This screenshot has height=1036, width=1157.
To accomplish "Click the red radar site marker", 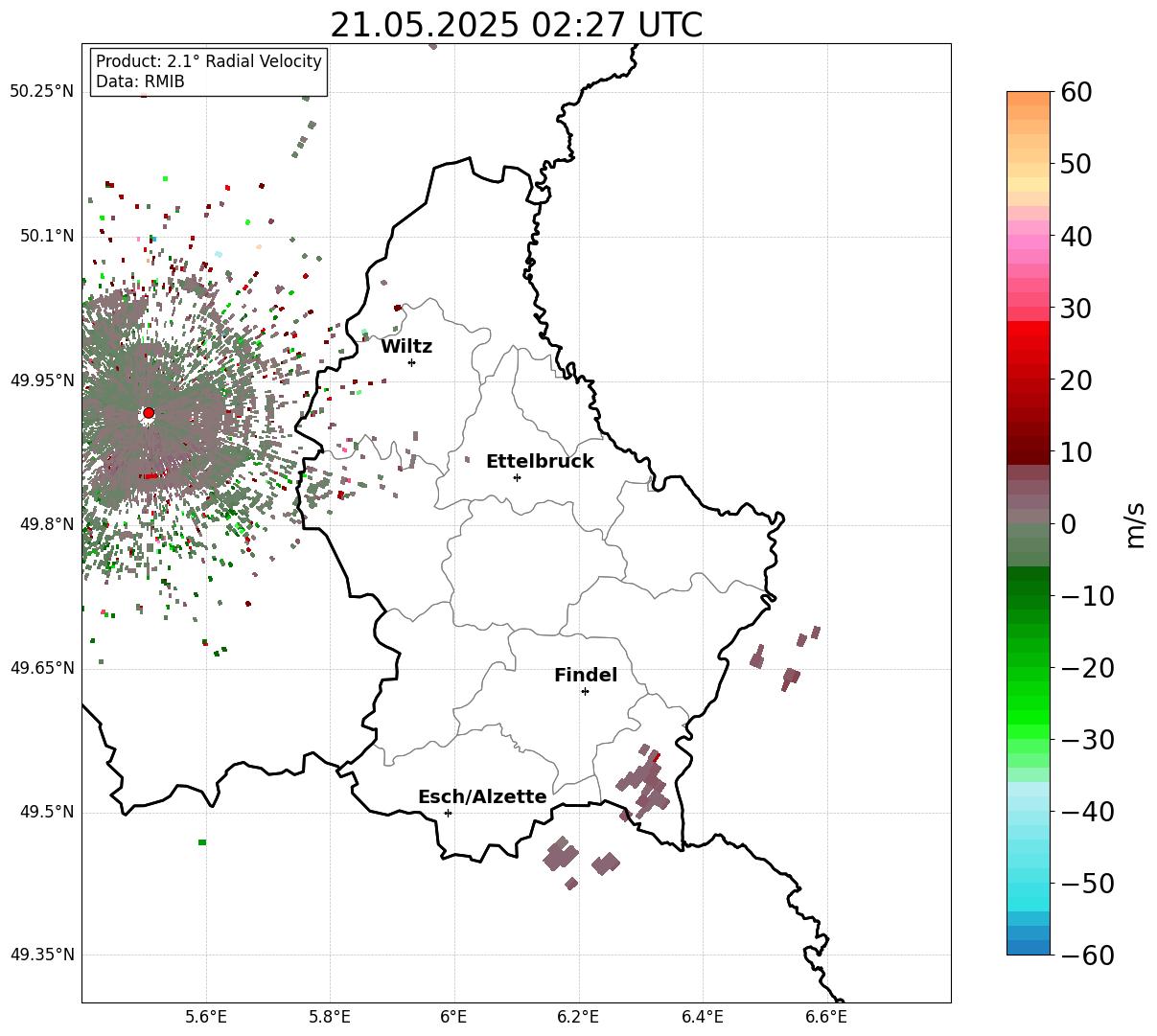I will [x=149, y=413].
